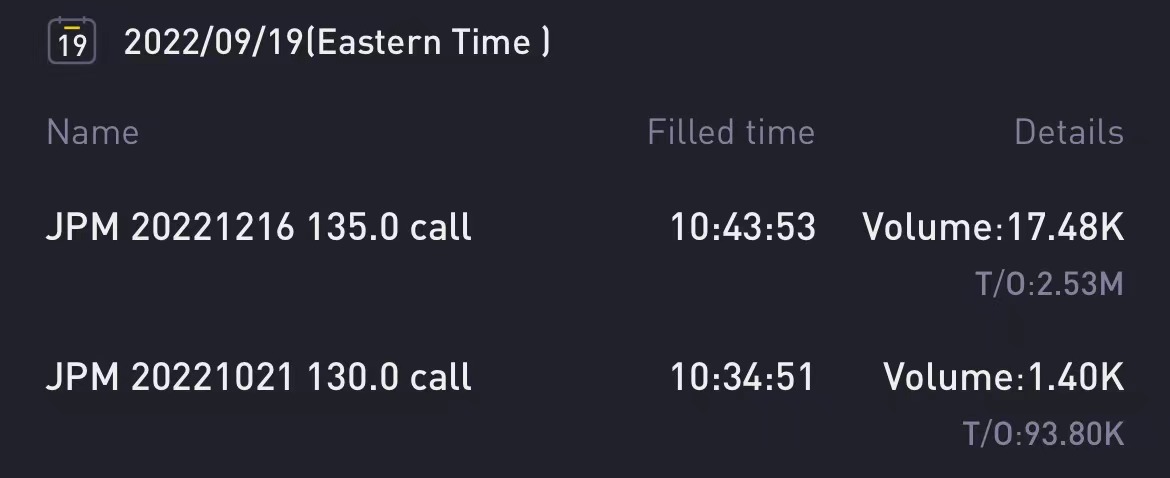Tap the 130.0 call strike text

tap(390, 377)
